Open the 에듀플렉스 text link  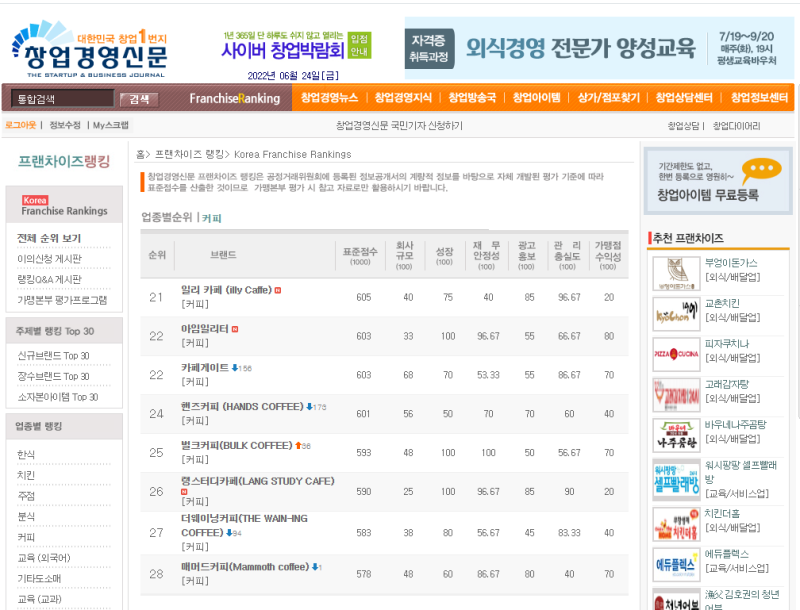[x=727, y=554]
